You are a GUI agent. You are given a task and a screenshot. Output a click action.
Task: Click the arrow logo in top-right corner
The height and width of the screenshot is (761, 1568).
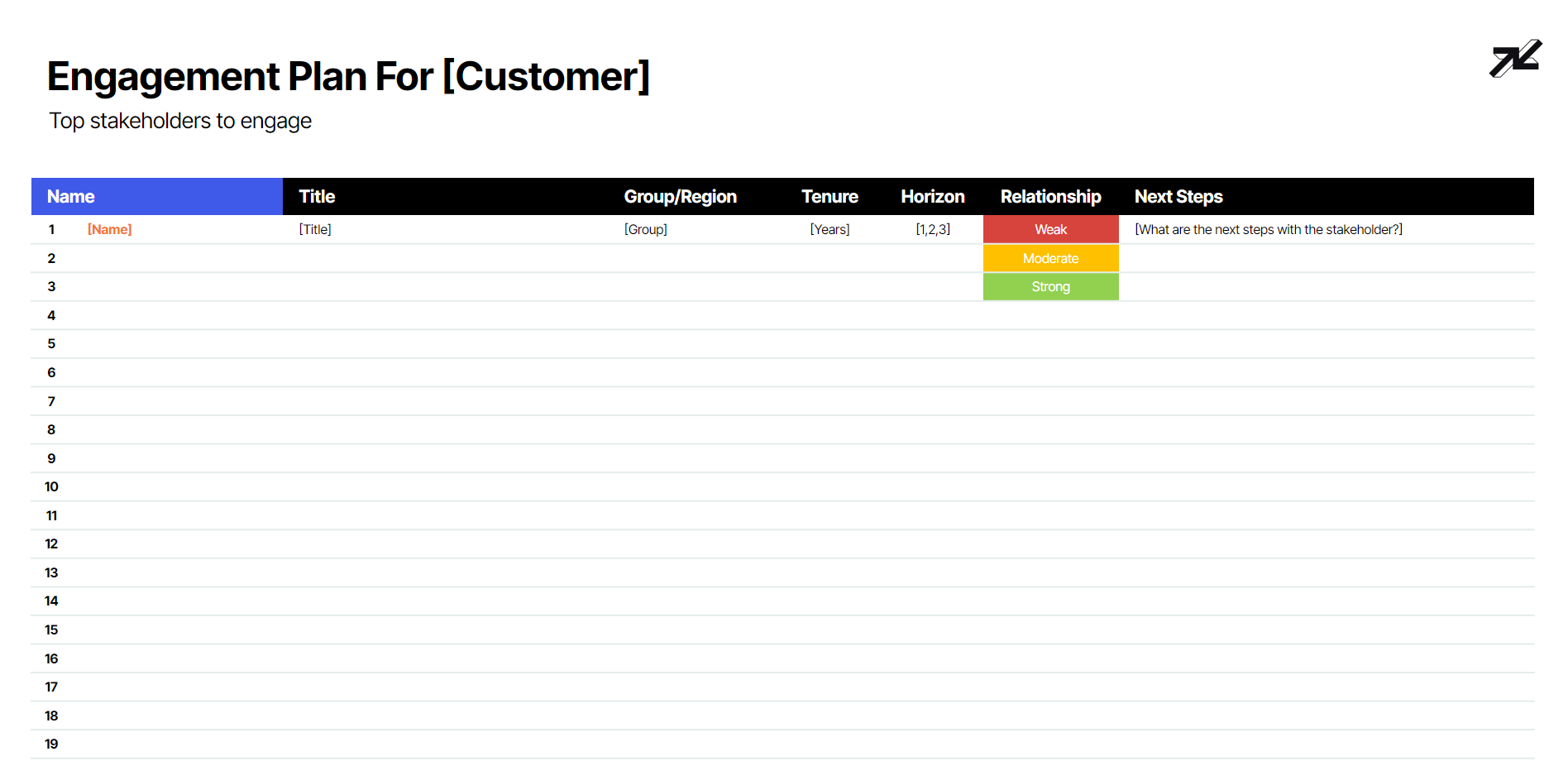[1515, 59]
